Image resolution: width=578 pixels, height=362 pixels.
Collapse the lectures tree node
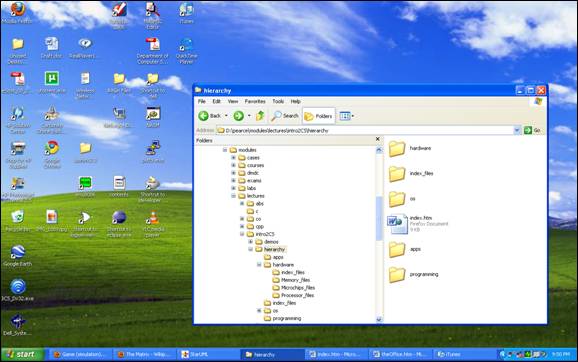[x=233, y=196]
